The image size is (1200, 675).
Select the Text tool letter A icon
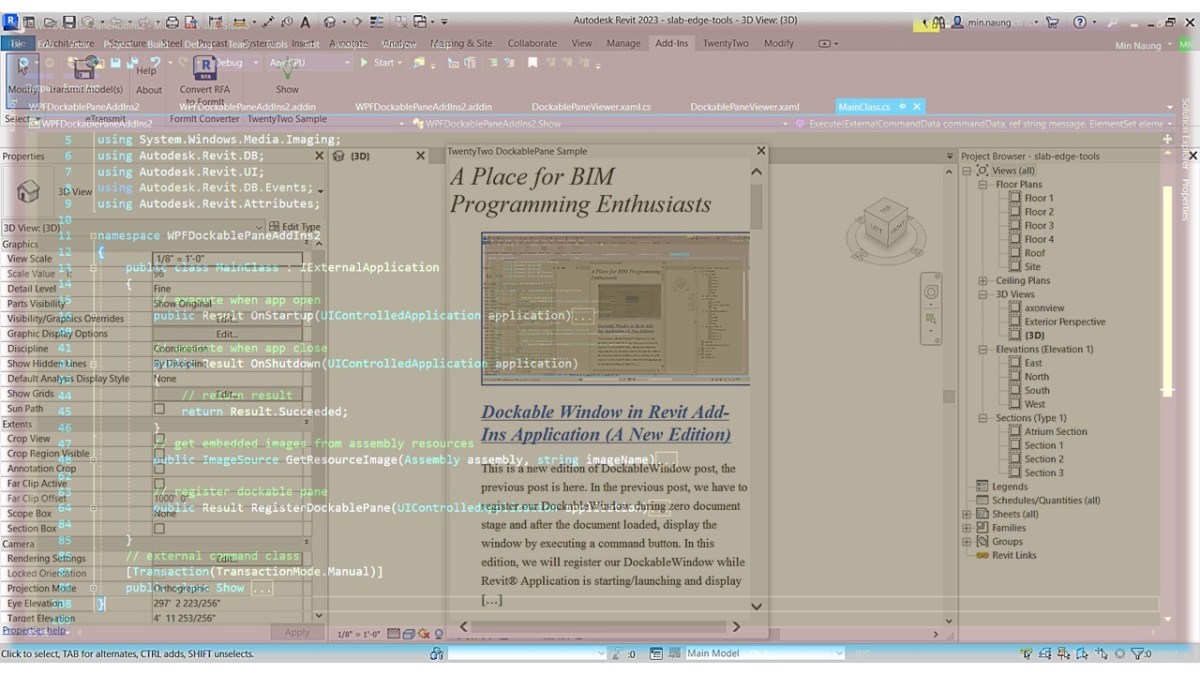304,22
